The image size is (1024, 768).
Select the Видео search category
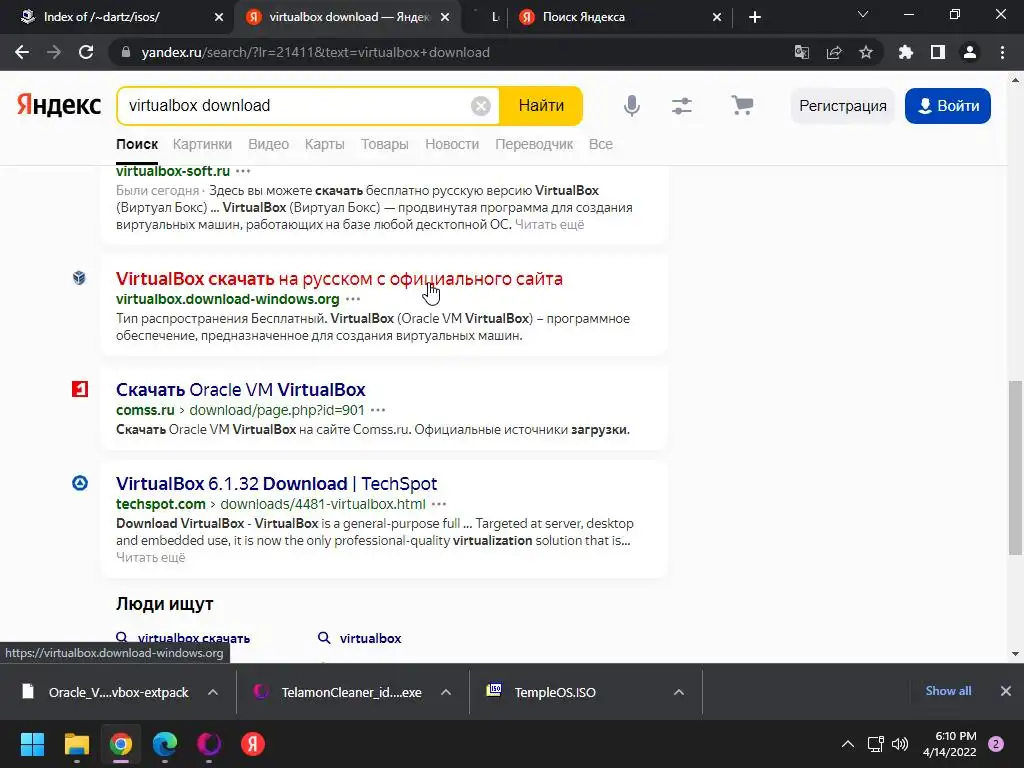(x=268, y=144)
